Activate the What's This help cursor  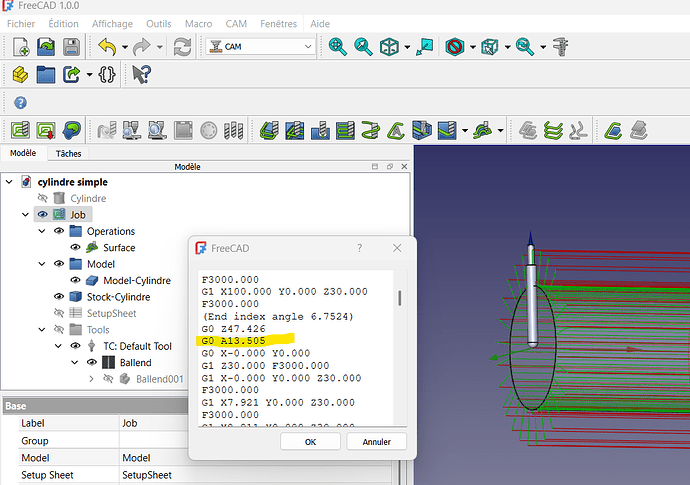[x=142, y=74]
